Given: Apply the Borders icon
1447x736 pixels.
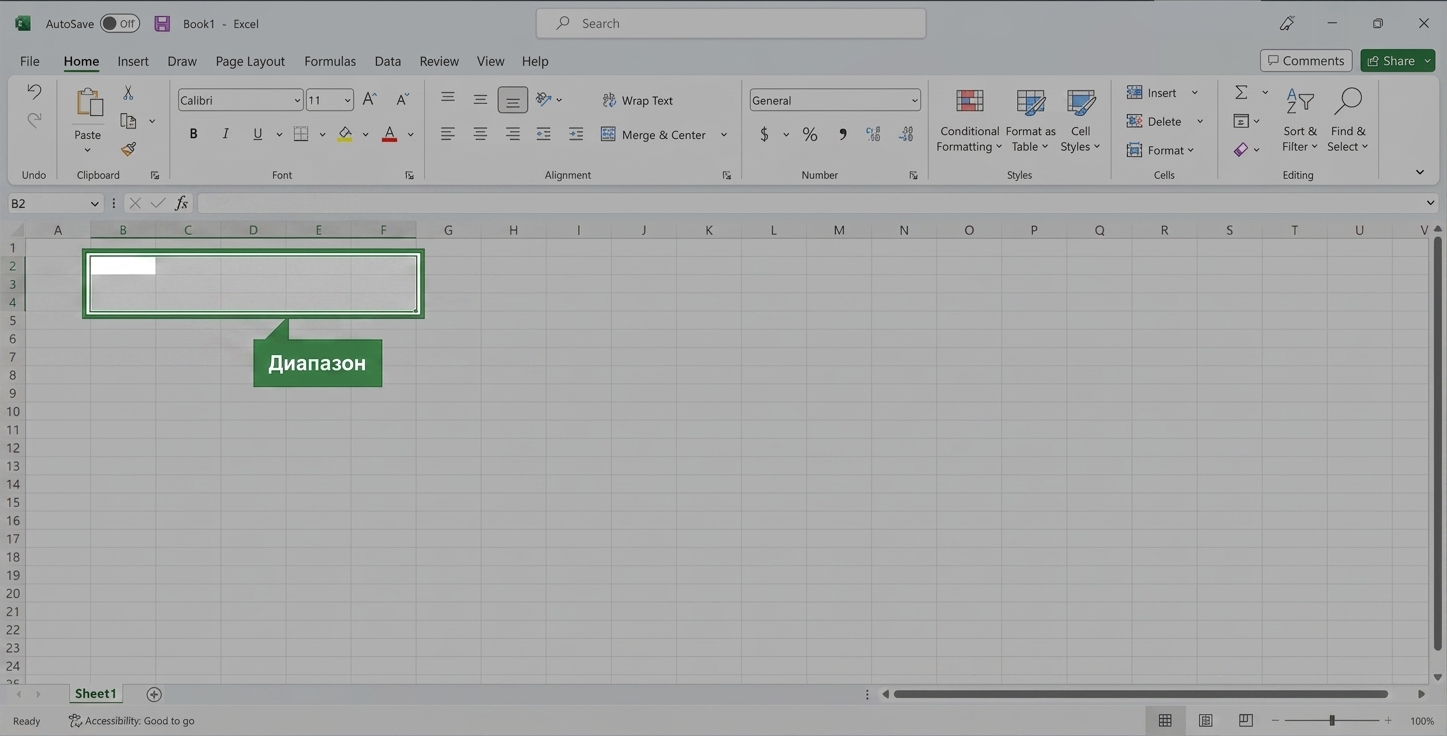Looking at the screenshot, I should tap(300, 134).
